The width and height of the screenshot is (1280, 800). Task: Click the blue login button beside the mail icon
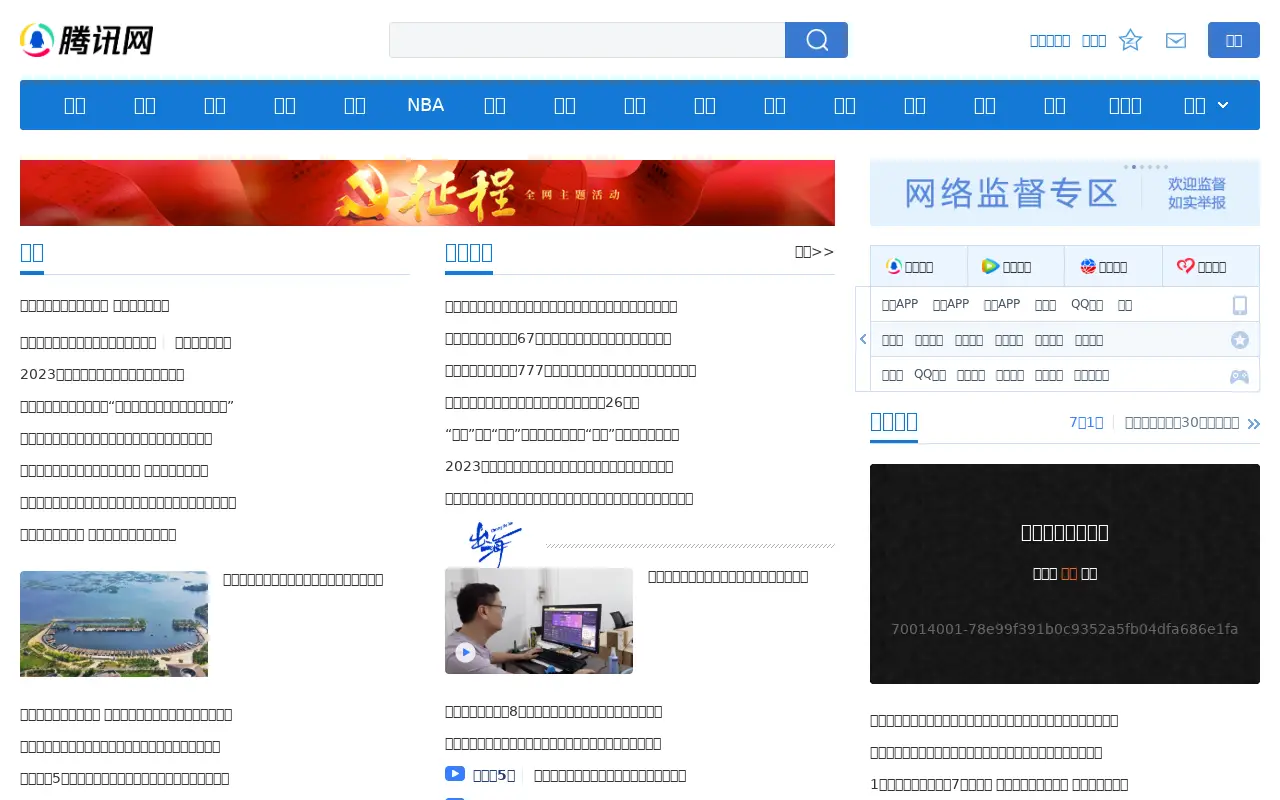coord(1234,40)
